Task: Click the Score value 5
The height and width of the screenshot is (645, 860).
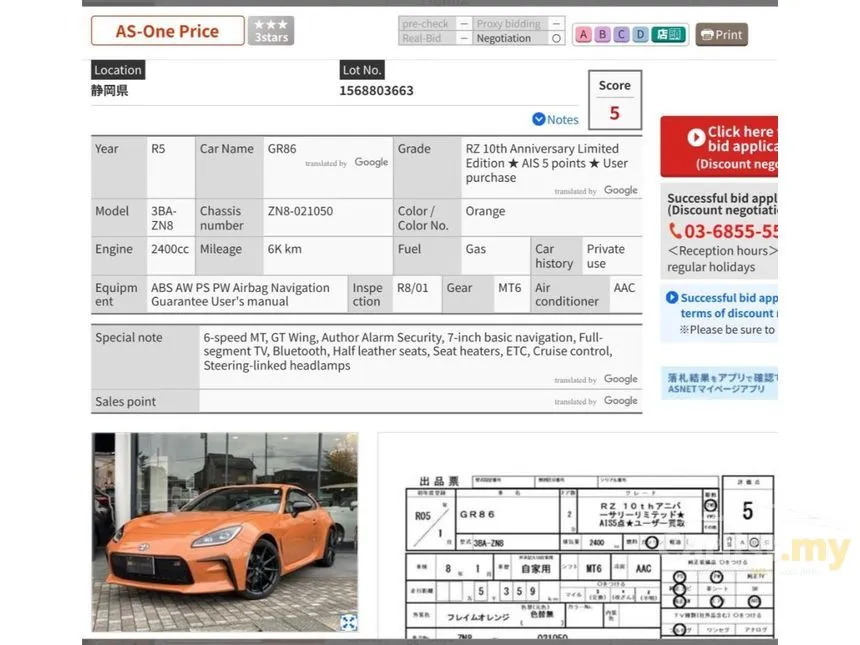Action: click(x=614, y=113)
